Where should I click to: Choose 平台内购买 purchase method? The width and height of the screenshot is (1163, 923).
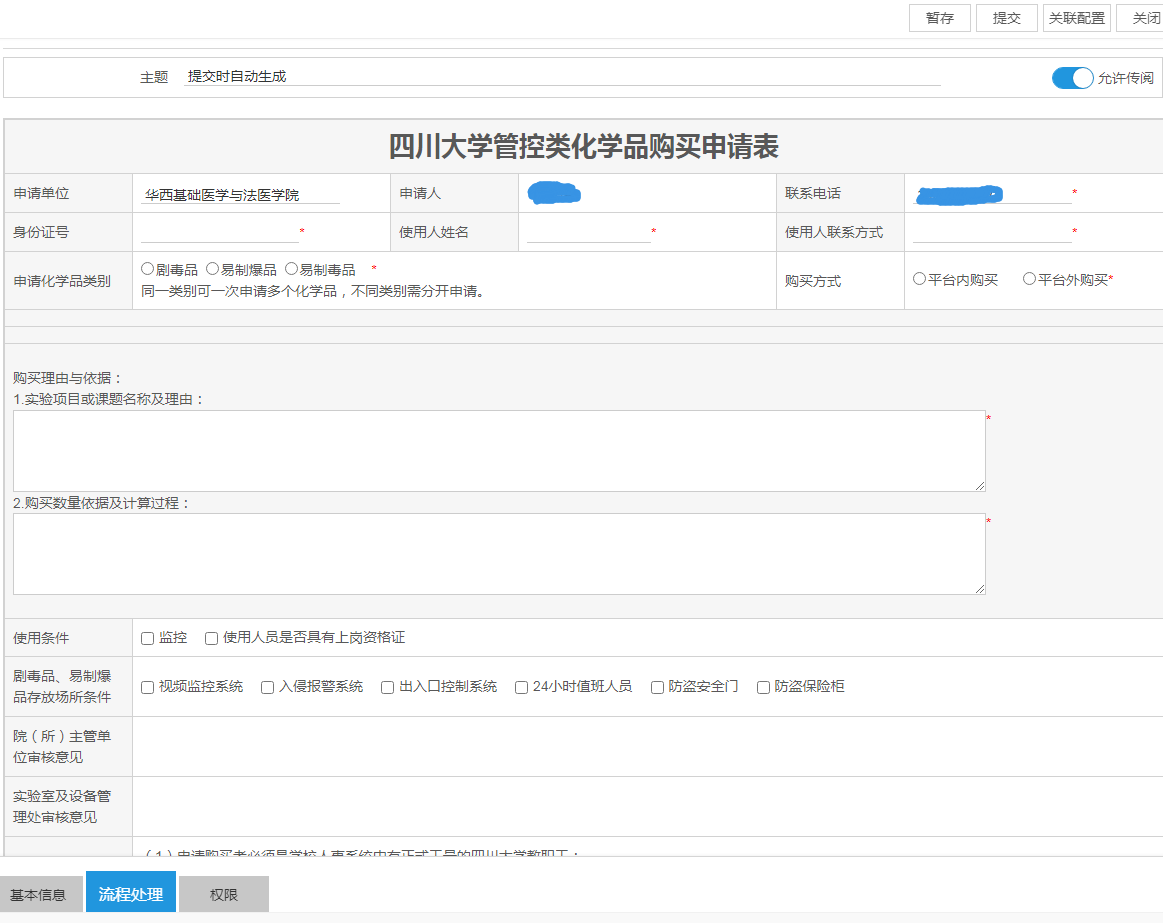(920, 279)
